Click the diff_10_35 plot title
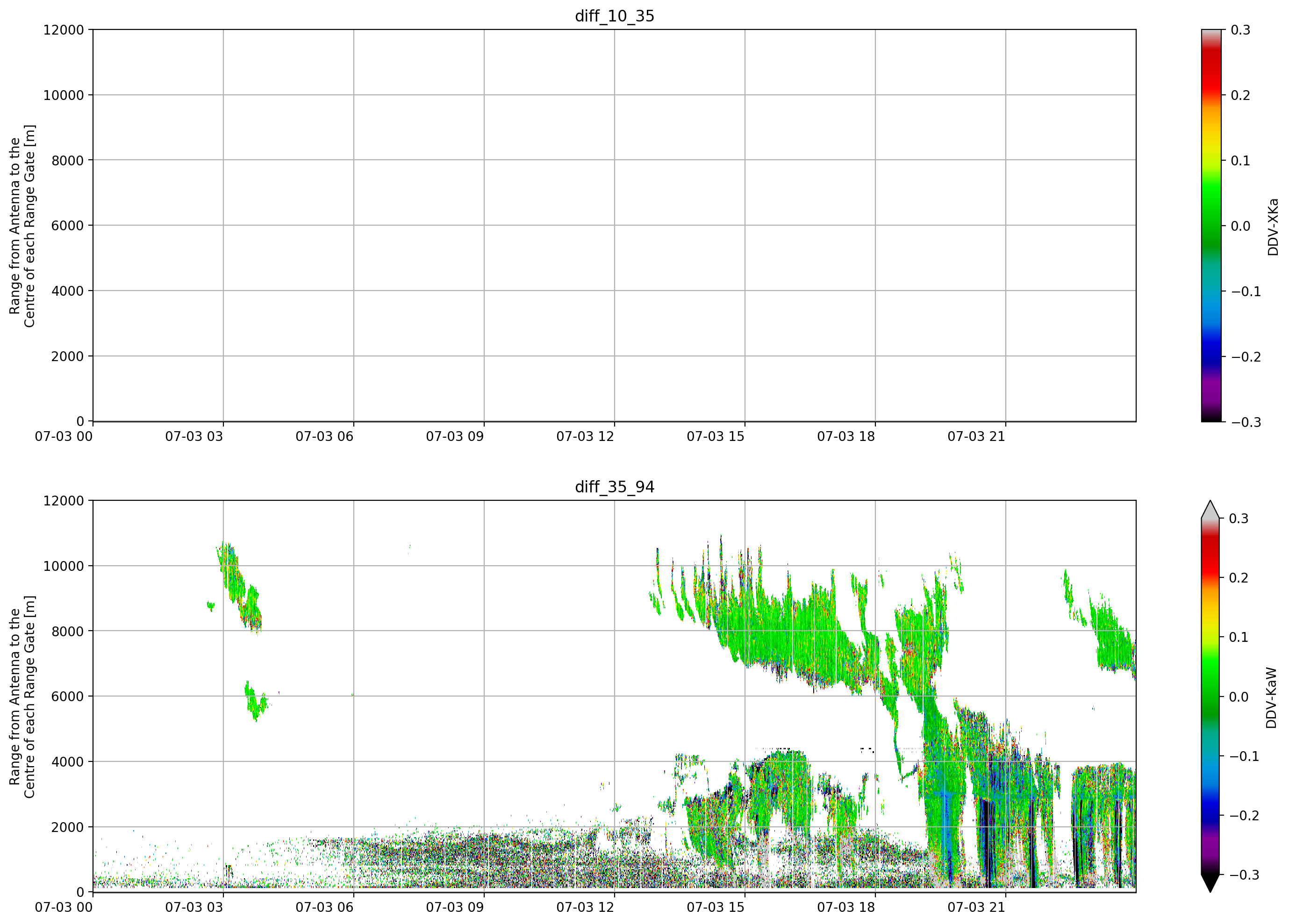The image size is (1289, 924). coord(615,16)
